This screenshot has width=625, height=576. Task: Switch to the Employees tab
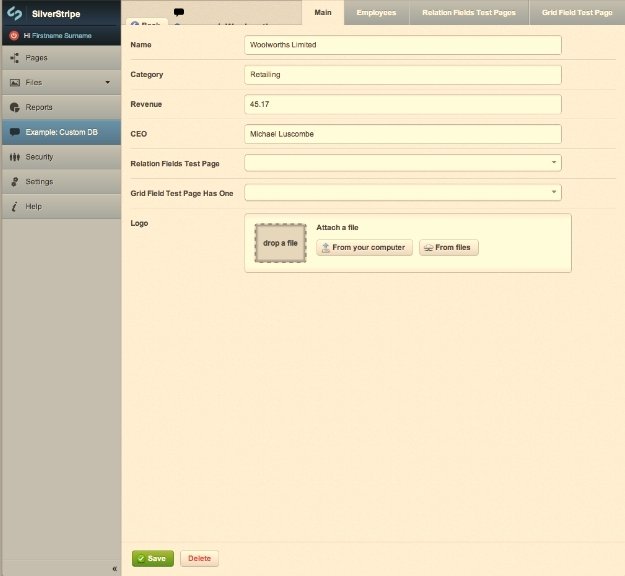pos(376,12)
